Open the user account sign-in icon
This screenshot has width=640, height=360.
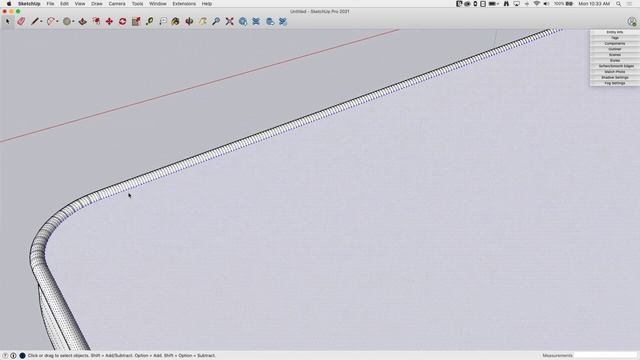click(632, 22)
